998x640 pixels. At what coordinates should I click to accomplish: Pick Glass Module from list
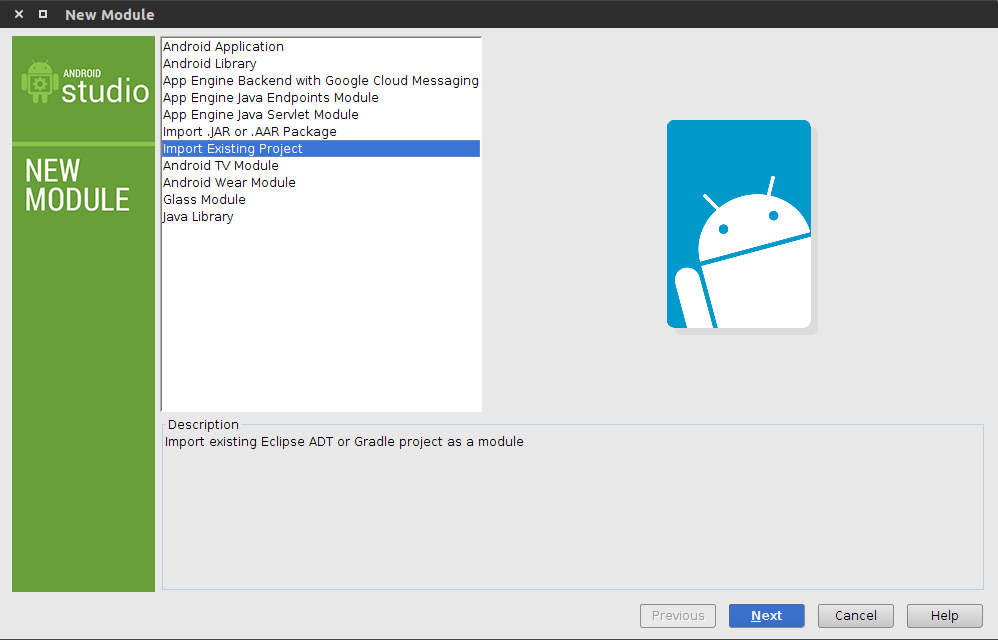pos(321,200)
